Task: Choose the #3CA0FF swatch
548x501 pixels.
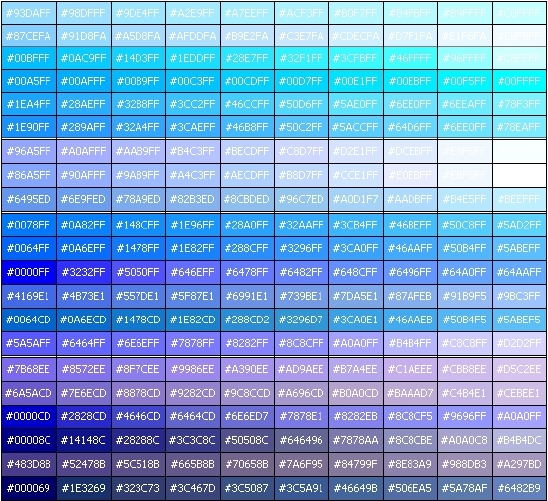Action: [x=356, y=248]
